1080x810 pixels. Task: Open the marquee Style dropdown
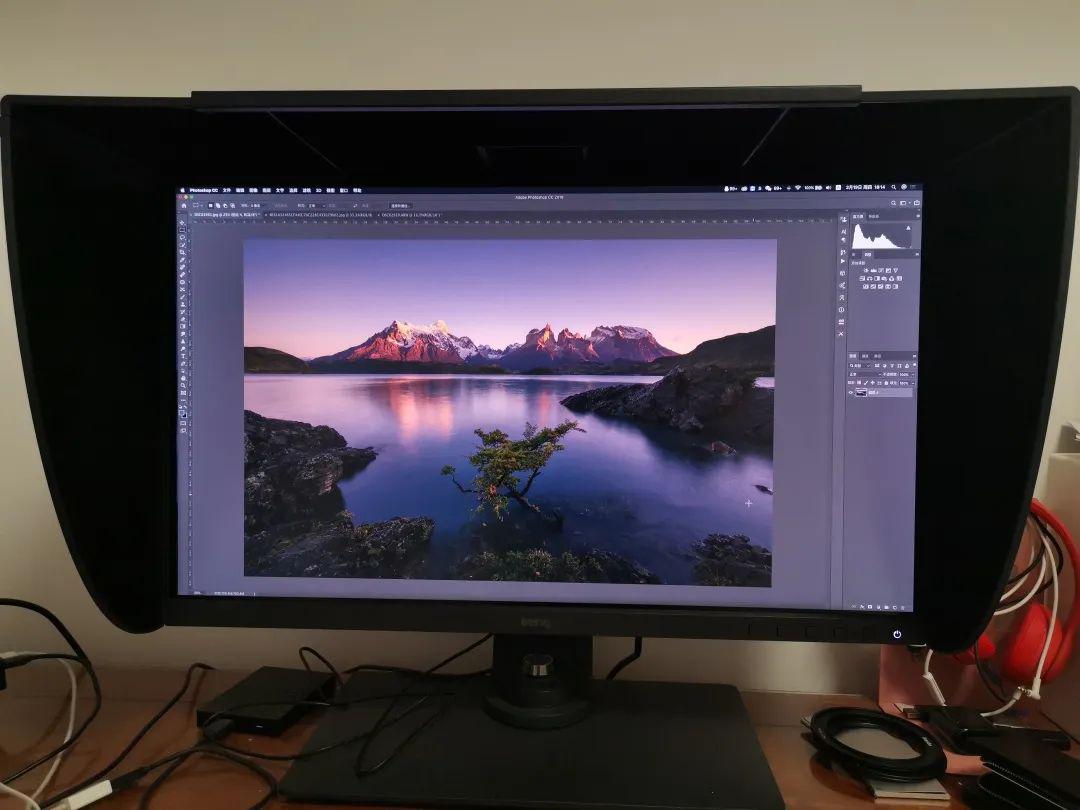pos(316,206)
